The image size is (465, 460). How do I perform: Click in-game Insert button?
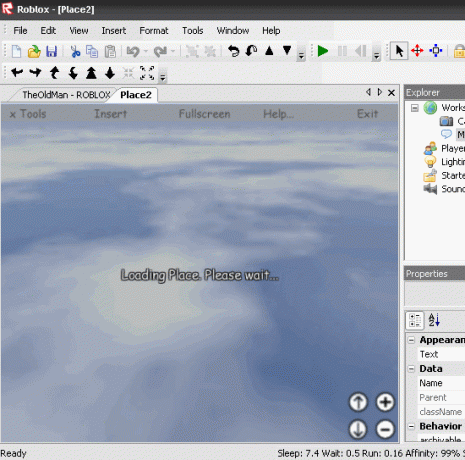(x=111, y=114)
